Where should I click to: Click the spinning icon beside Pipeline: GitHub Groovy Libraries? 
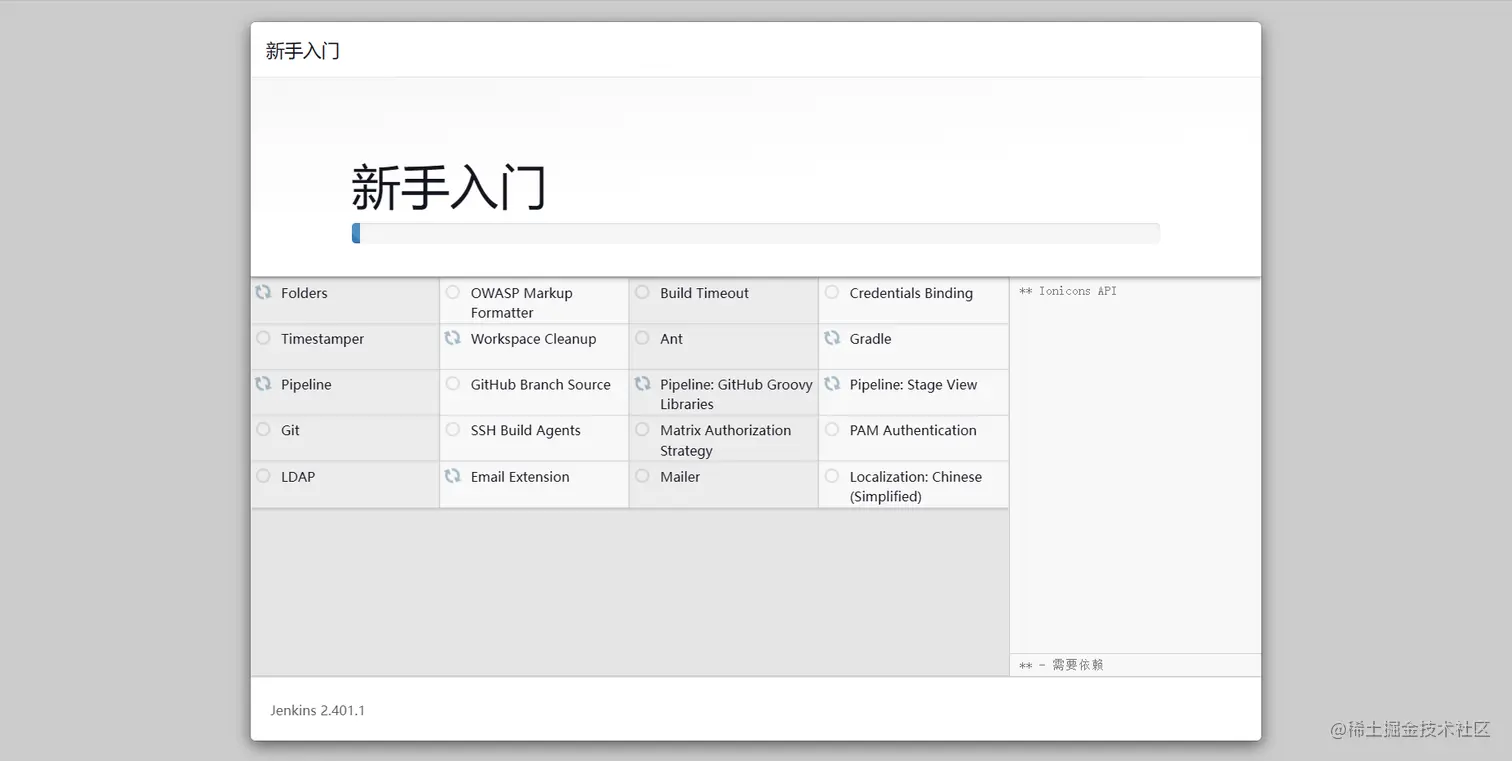642,383
